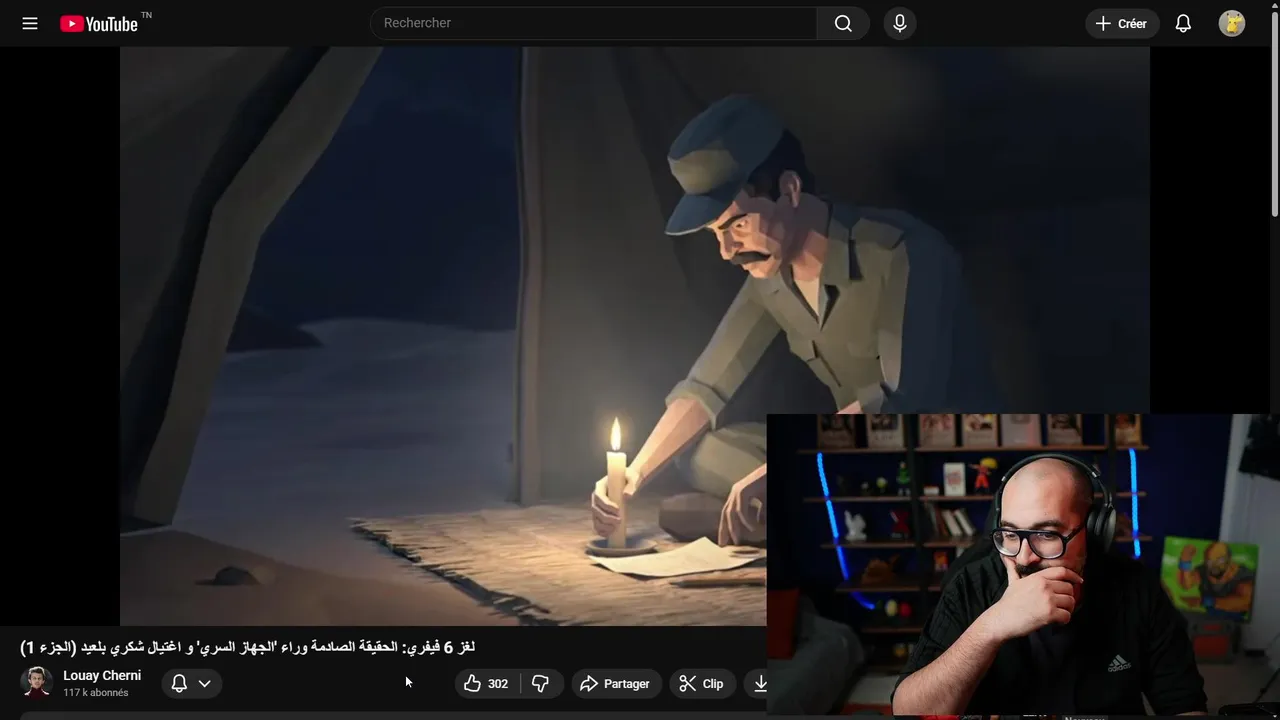Open the account avatar menu
This screenshot has height=720, width=1280.
pos(1232,23)
